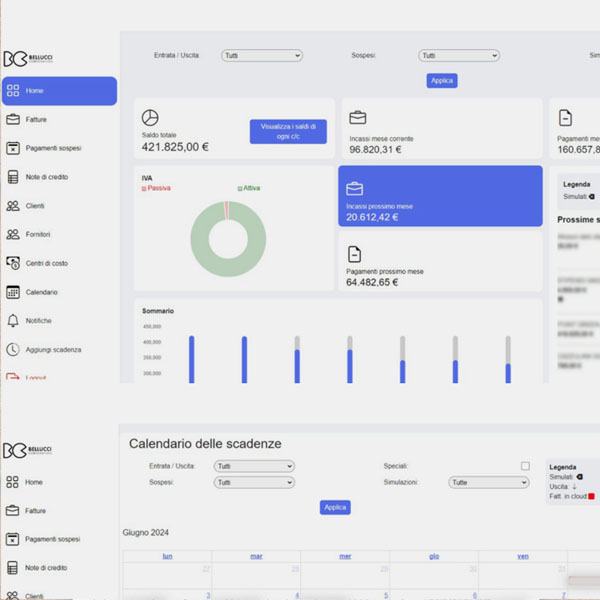Click the Notifiche bell icon
Image resolution: width=600 pixels, height=600 pixels.
click(x=13, y=321)
